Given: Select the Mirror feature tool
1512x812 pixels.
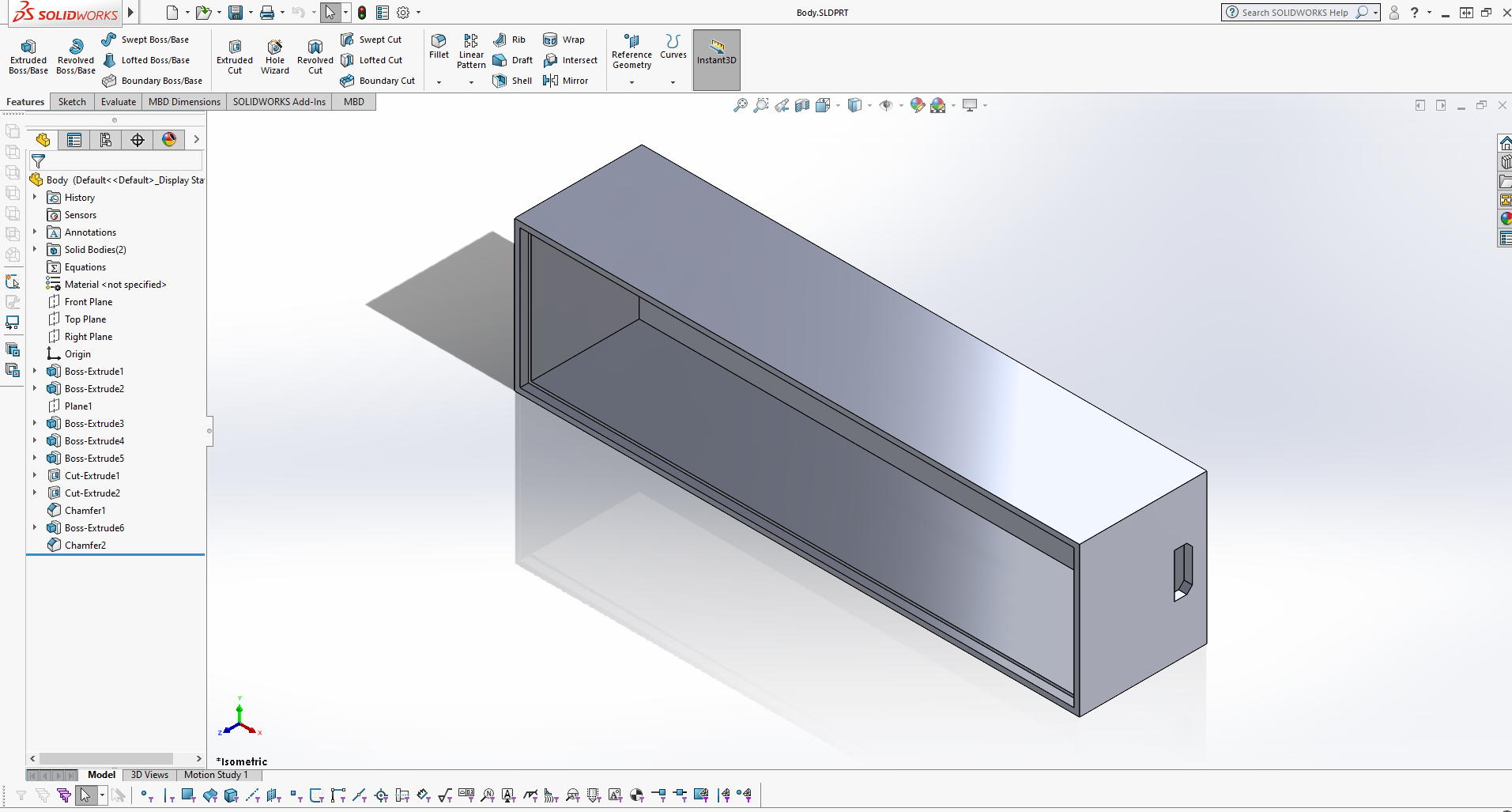Looking at the screenshot, I should (567, 80).
